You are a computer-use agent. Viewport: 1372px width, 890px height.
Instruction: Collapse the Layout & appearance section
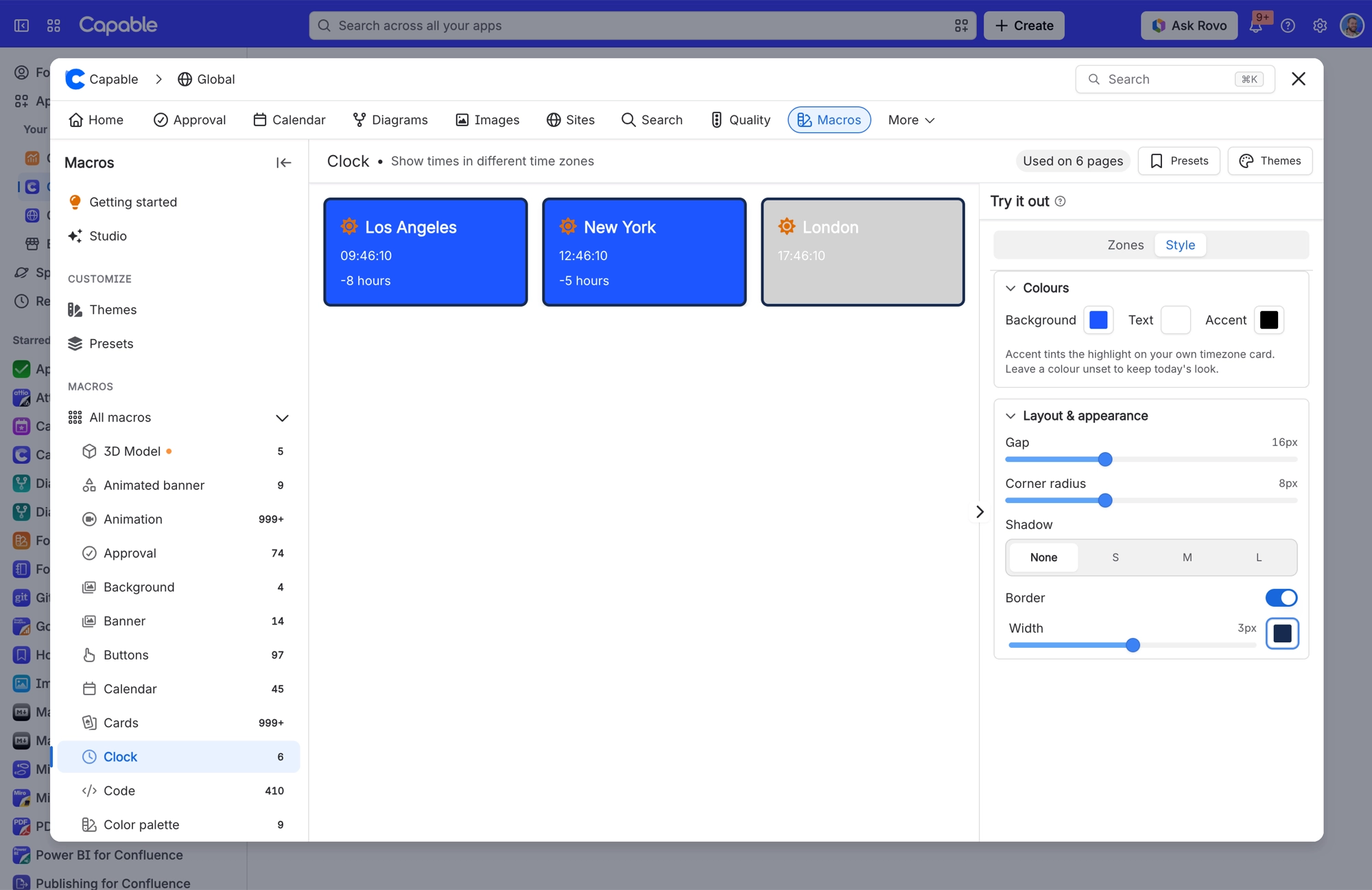(1010, 416)
